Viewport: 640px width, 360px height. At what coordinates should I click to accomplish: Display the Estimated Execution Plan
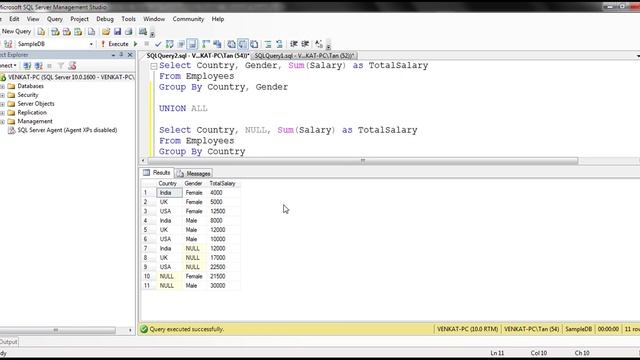point(169,44)
